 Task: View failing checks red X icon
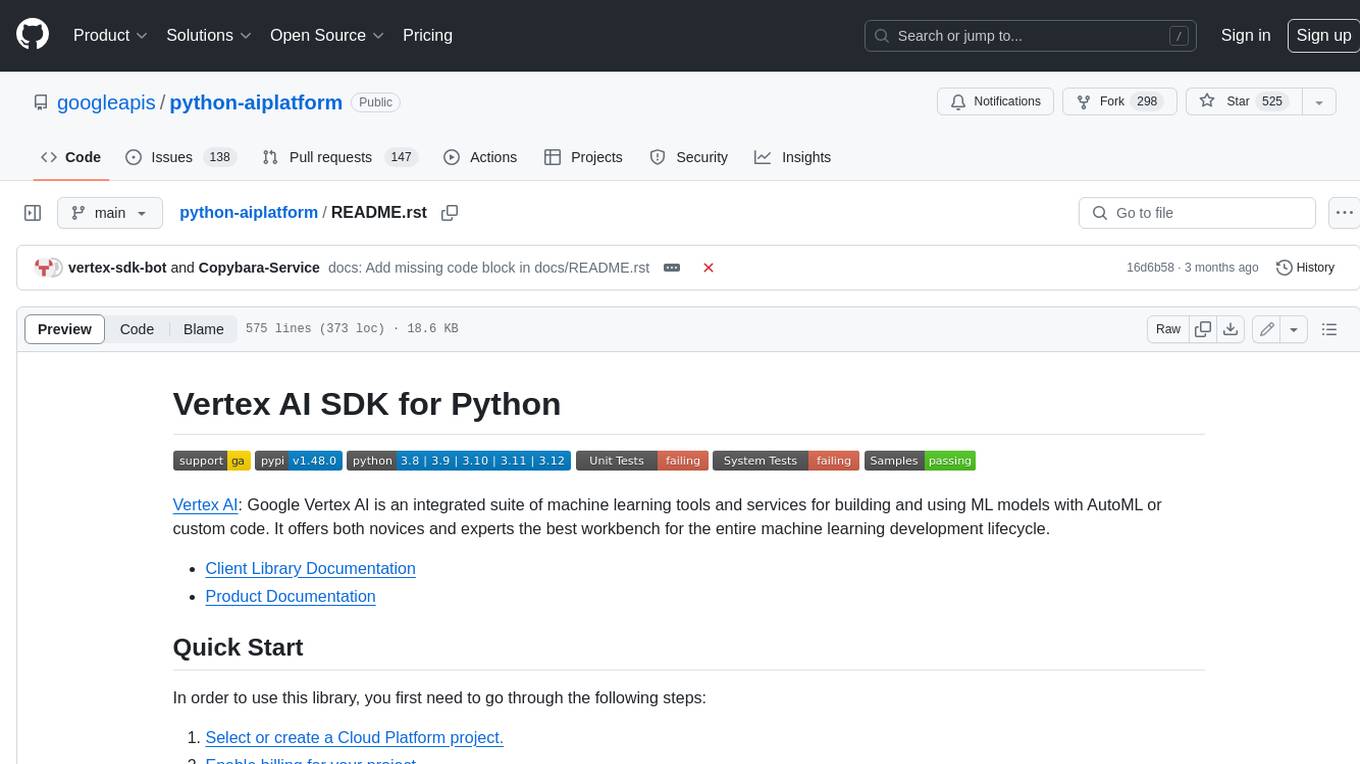[708, 268]
